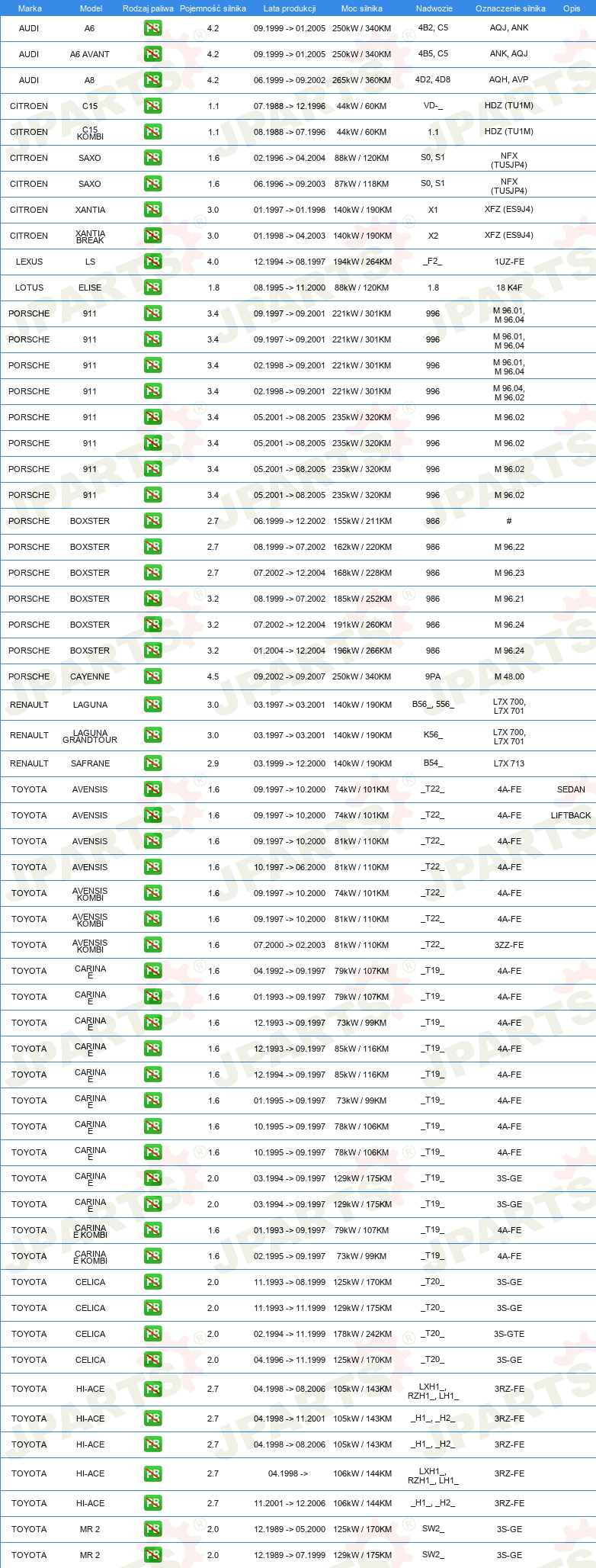The image size is (596, 1568).
Task: Click the fuel icon in the AVENSIS LIFTBACK row
Action: pos(152,815)
